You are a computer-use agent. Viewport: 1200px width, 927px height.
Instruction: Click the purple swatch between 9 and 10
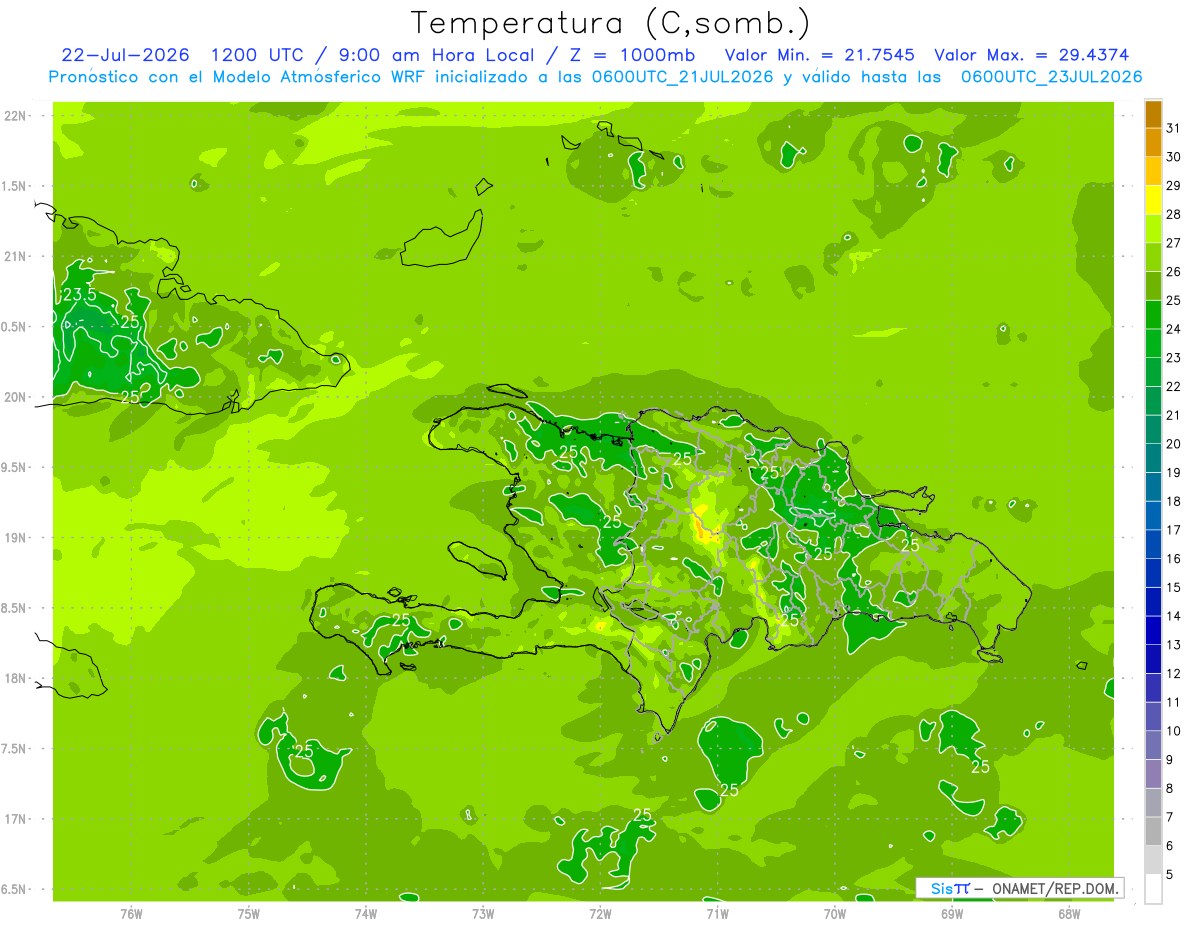point(1153,746)
